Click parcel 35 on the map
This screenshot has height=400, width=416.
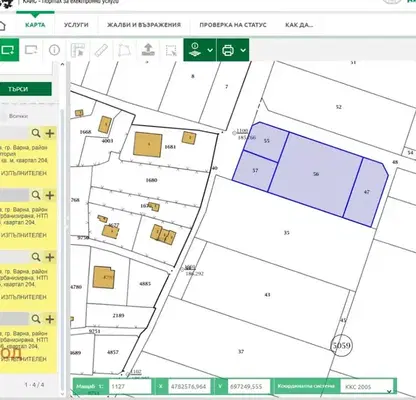pyautogui.click(x=286, y=233)
